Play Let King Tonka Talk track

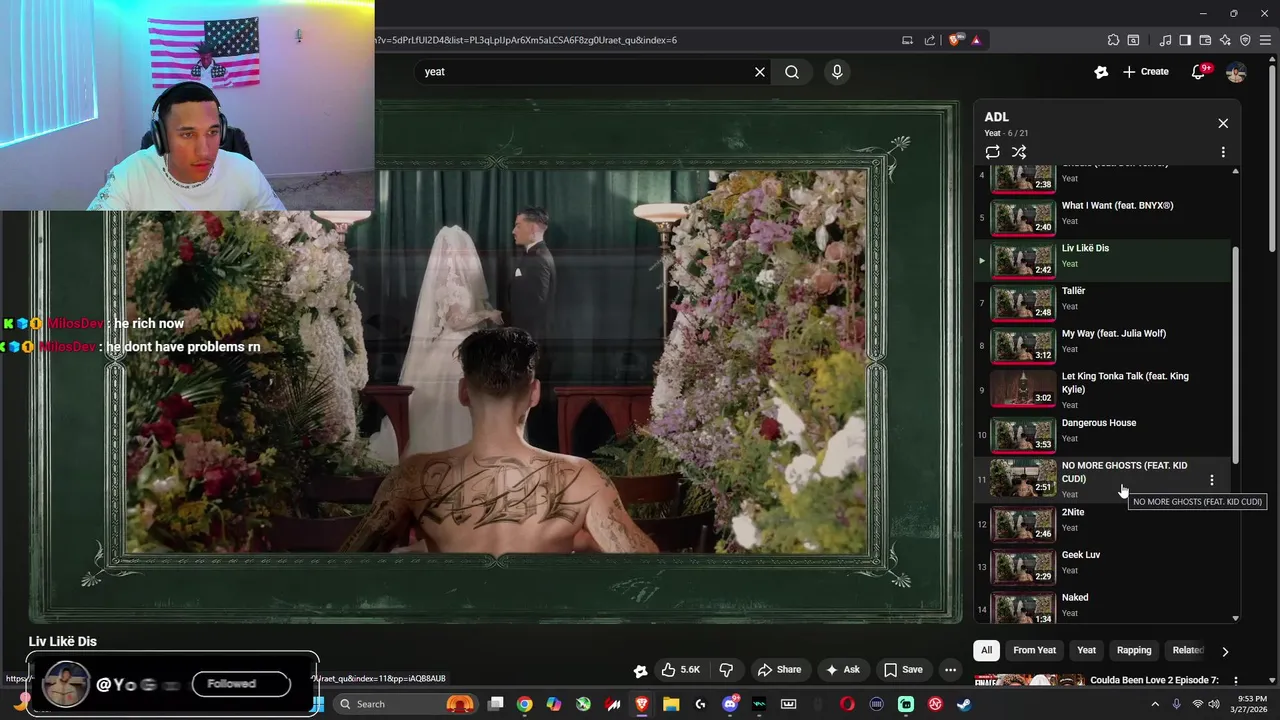[1104, 390]
